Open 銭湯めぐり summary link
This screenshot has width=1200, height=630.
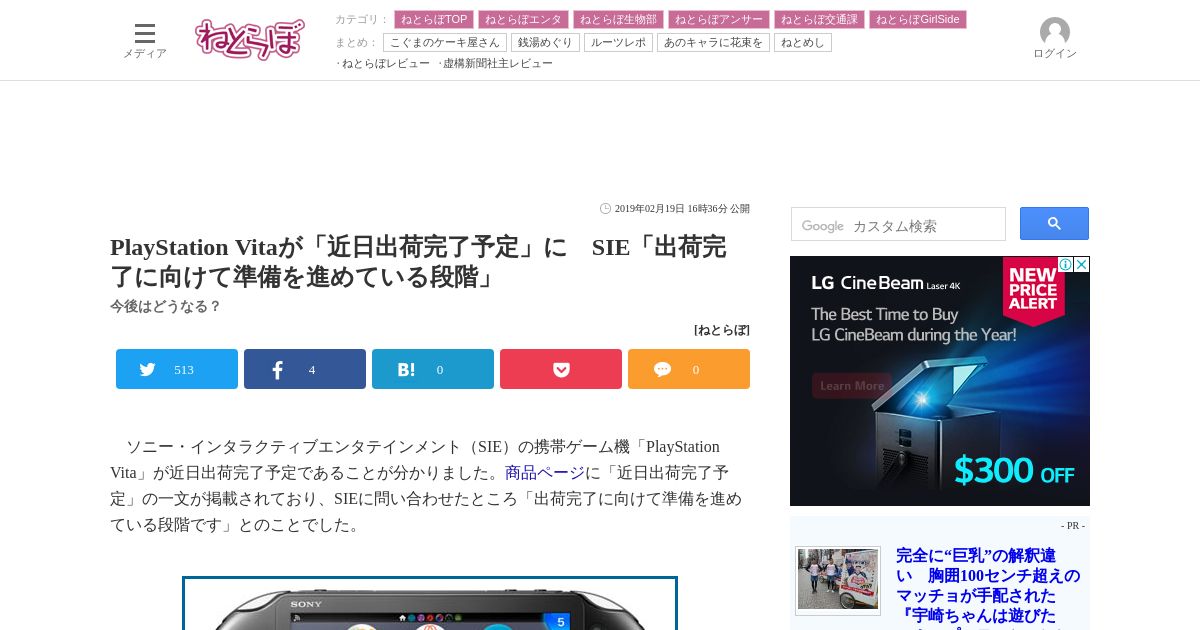[x=546, y=42]
